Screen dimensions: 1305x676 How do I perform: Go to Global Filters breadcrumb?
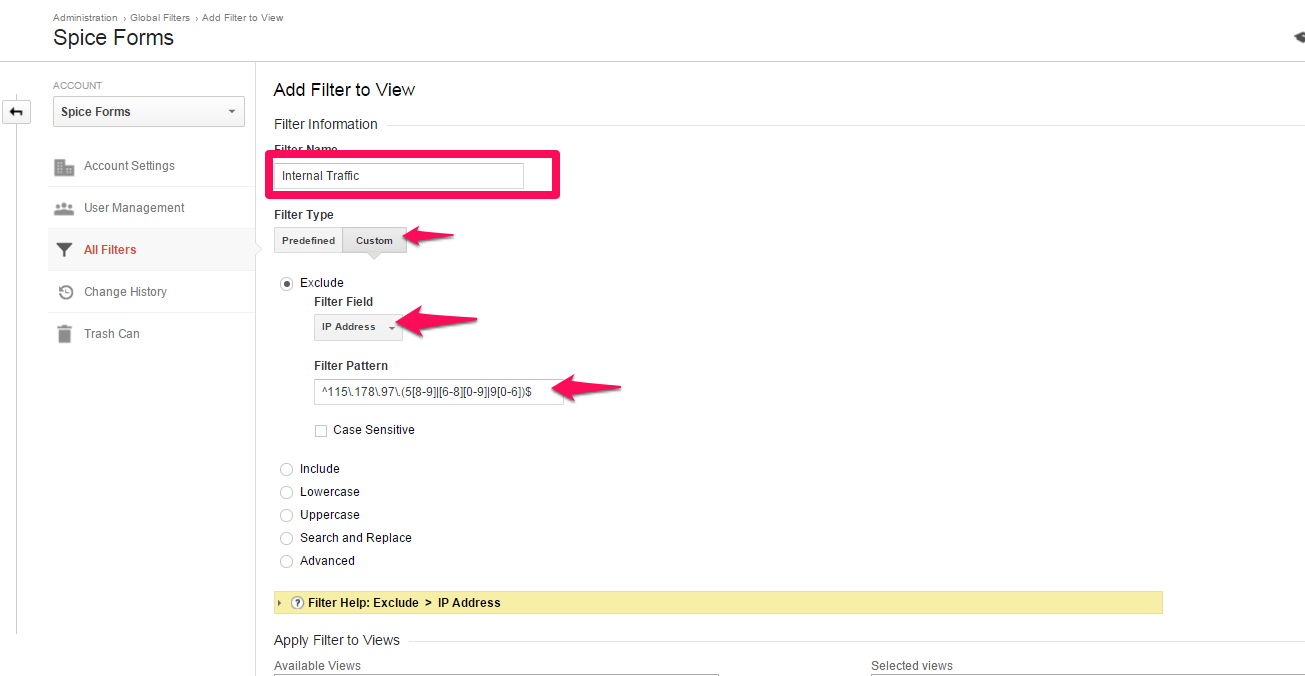[162, 18]
